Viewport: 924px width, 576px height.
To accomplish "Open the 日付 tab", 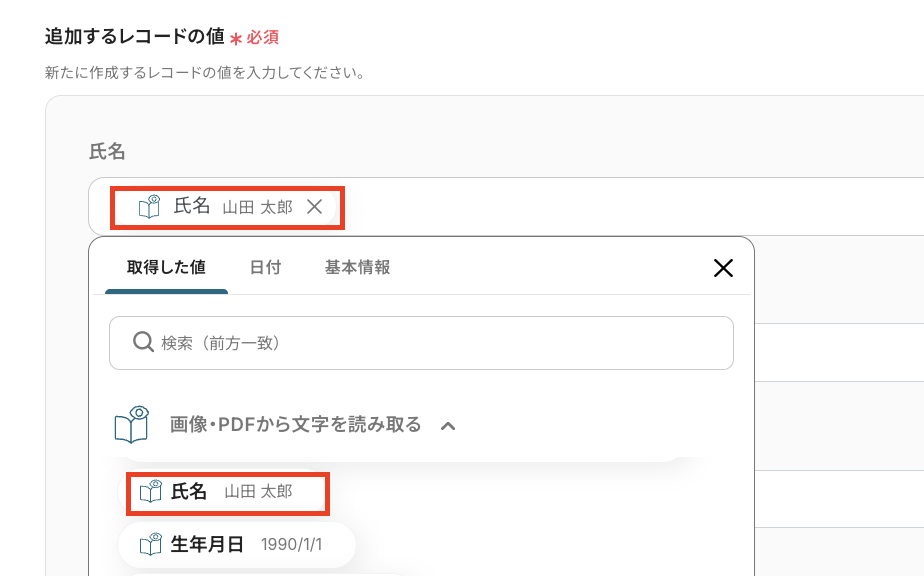I will [x=265, y=267].
